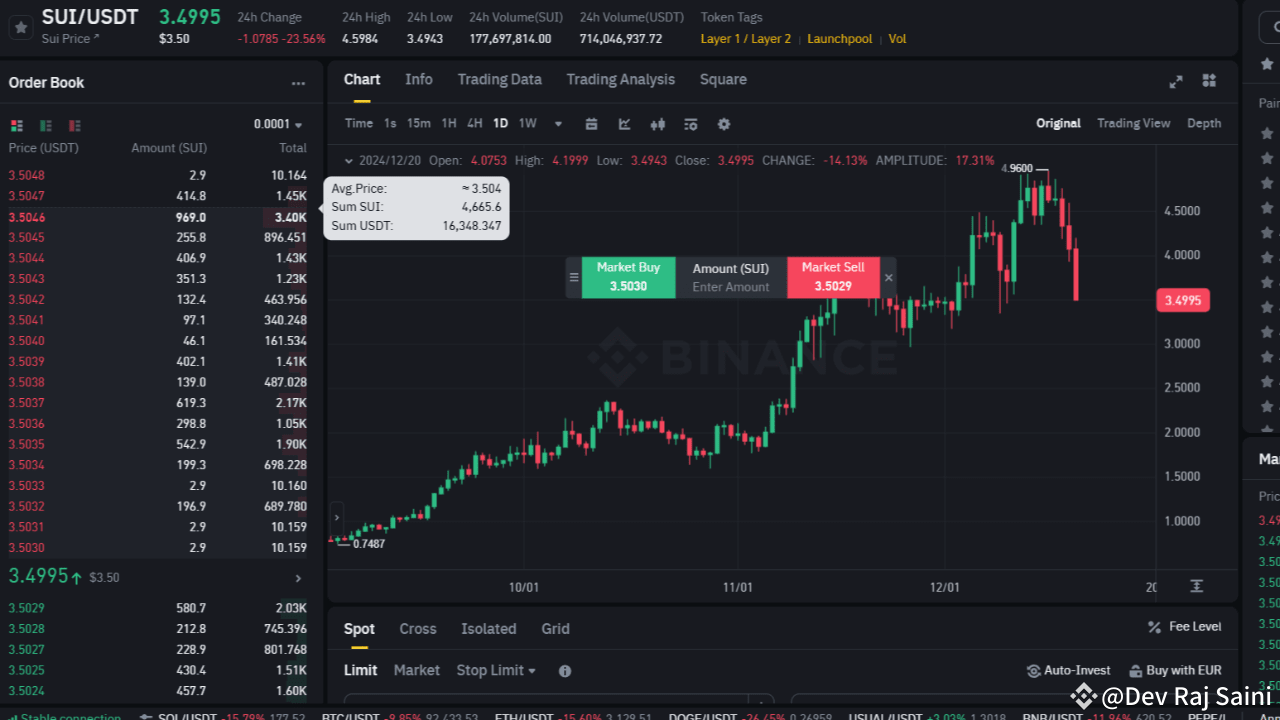Open the Trading Analysis tab
Screen dimensions: 1280x720
click(621, 80)
